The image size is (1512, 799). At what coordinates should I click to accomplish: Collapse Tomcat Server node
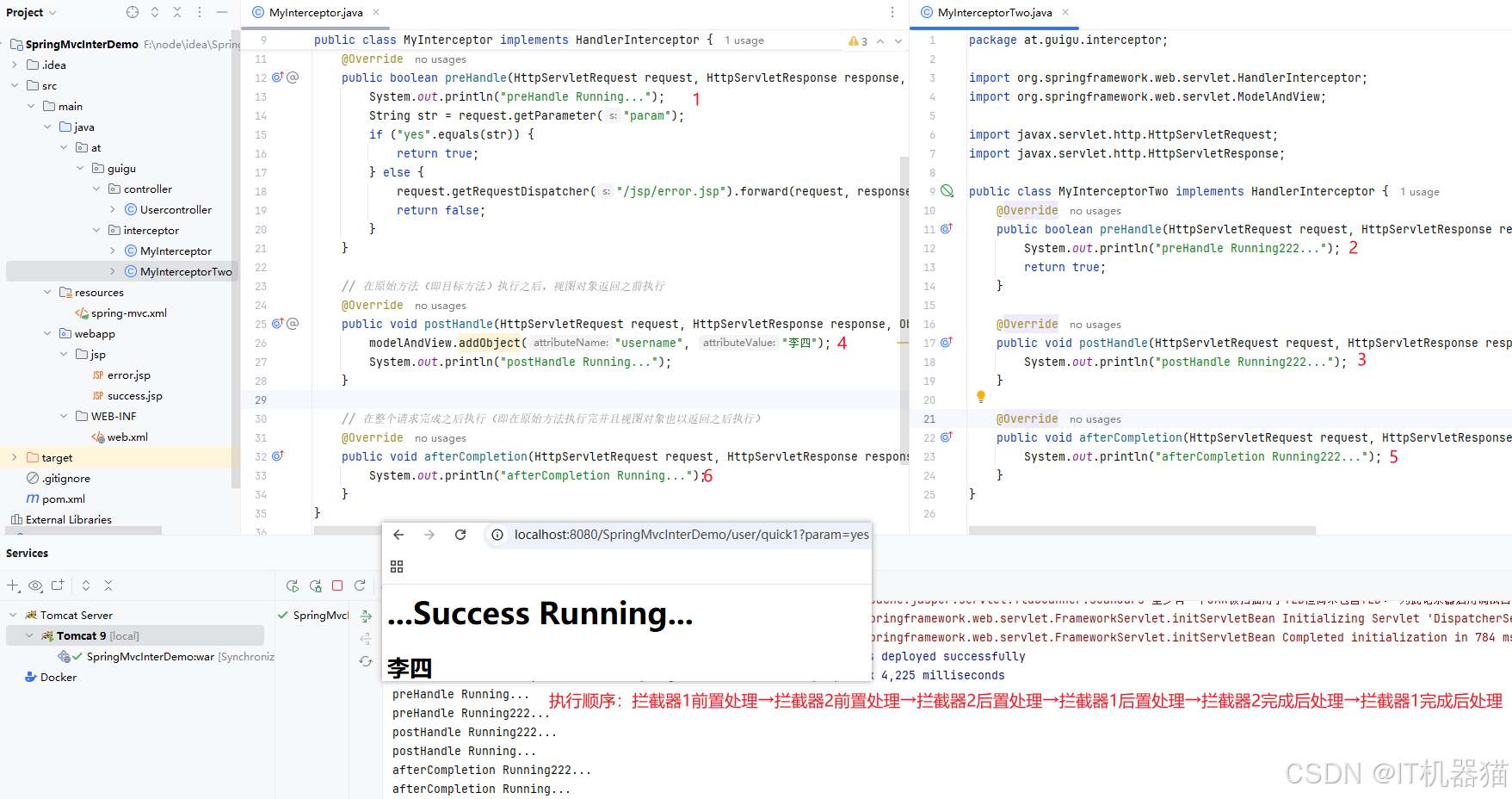coord(13,615)
